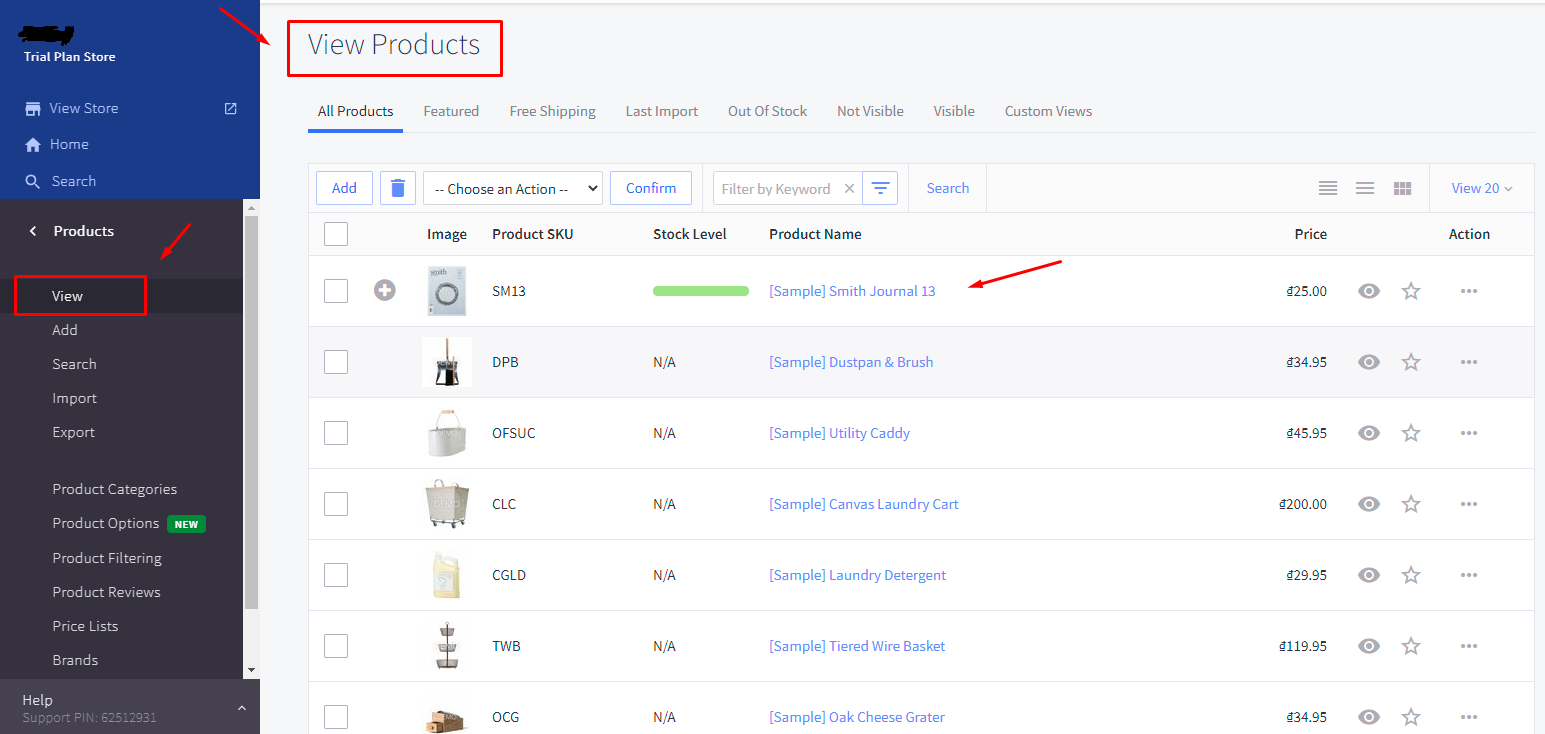Open the Choose an Action dropdown
The width and height of the screenshot is (1545, 734).
point(512,188)
